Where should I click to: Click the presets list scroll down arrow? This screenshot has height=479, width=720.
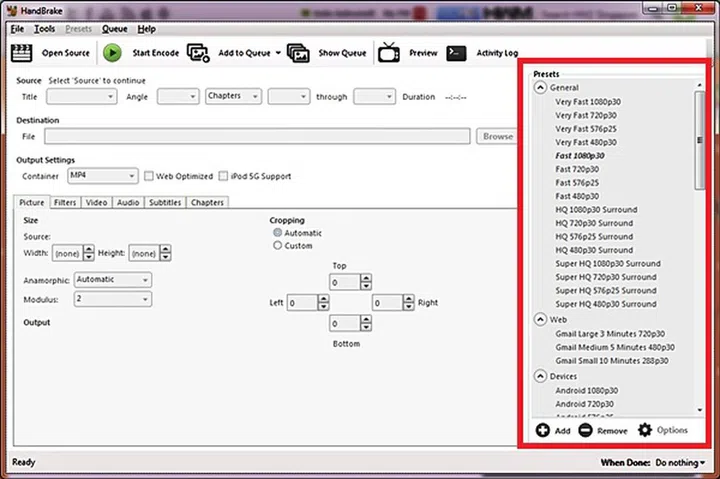[x=700, y=410]
